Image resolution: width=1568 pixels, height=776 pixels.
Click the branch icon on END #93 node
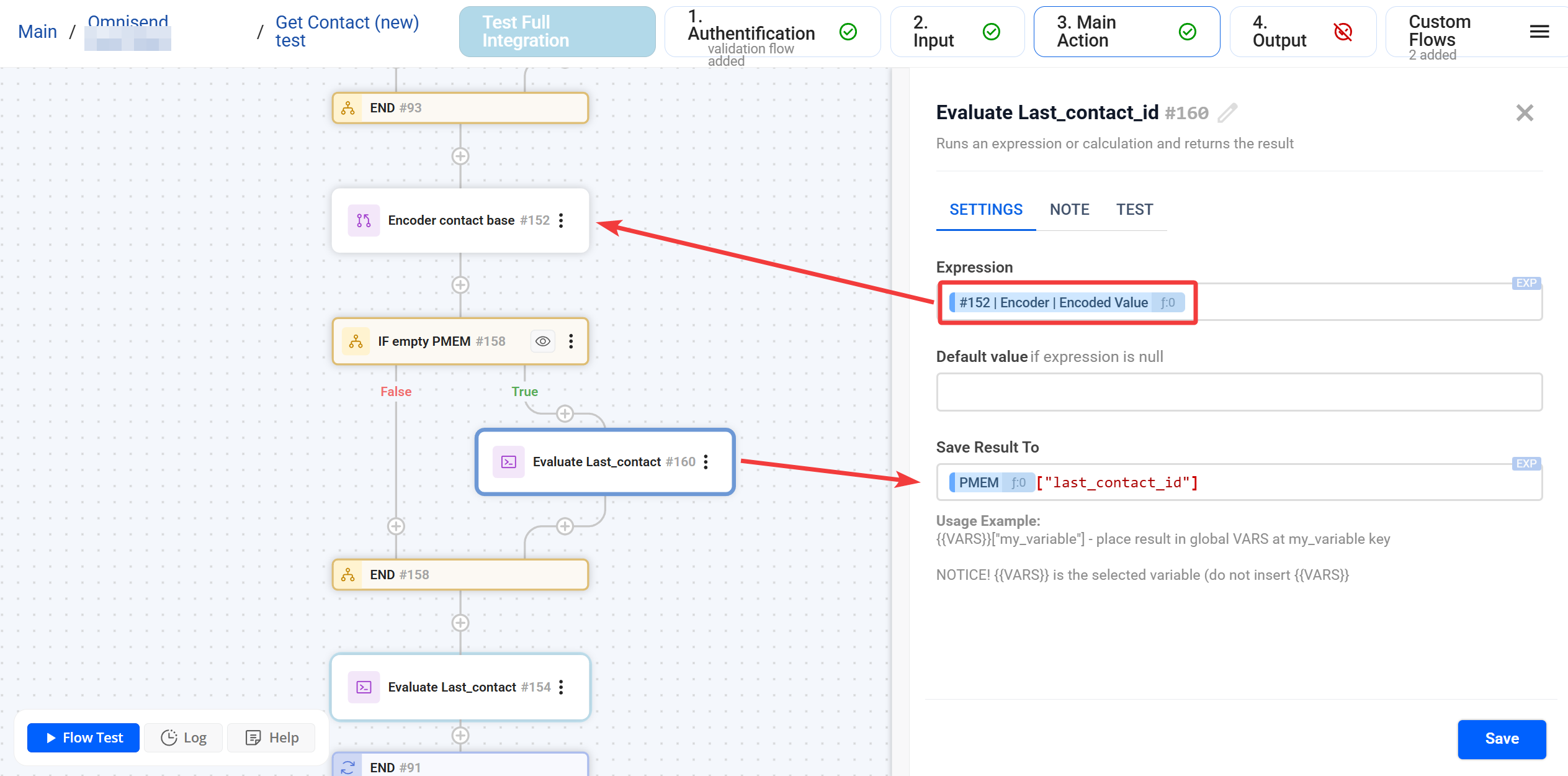pyautogui.click(x=349, y=107)
